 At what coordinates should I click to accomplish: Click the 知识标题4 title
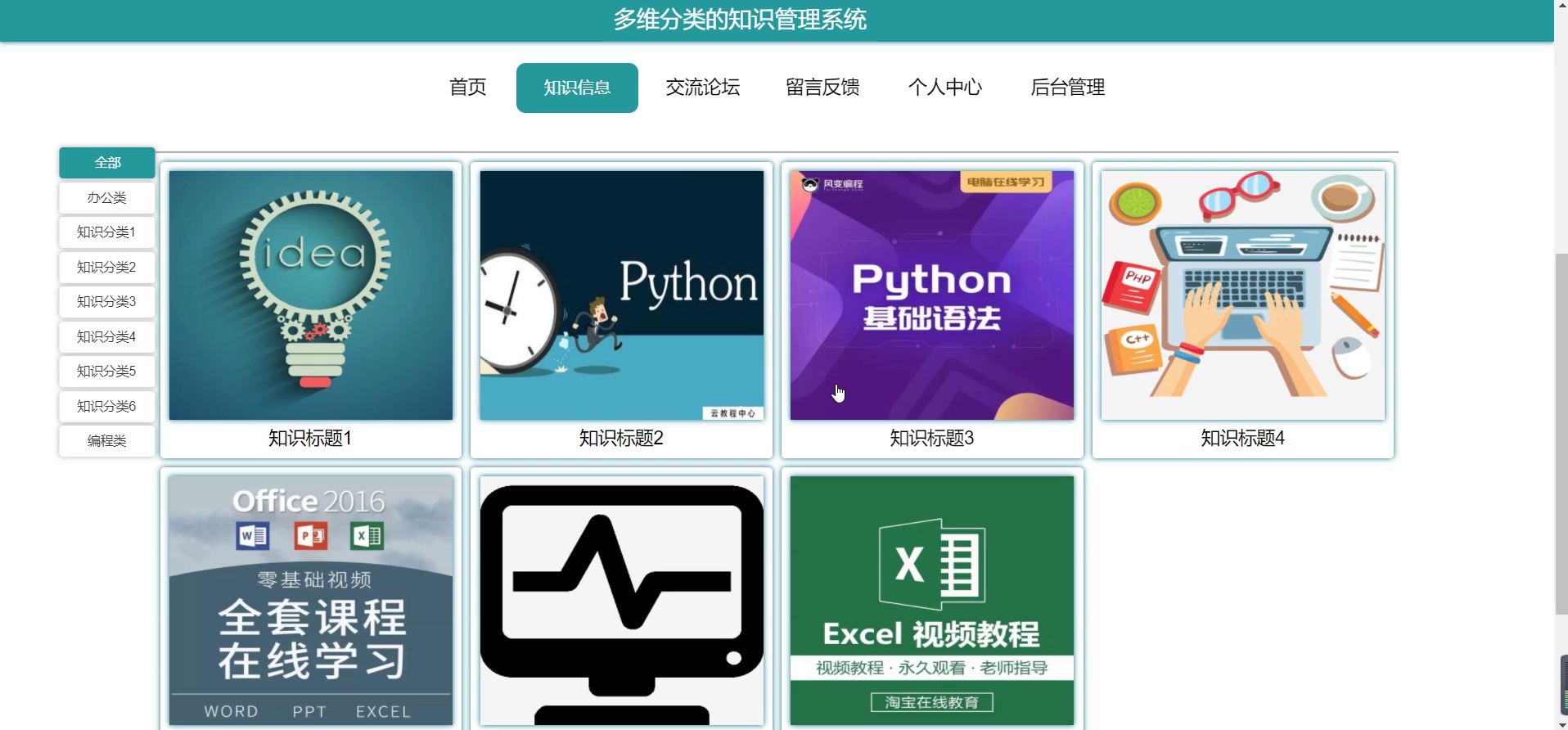pyautogui.click(x=1242, y=439)
